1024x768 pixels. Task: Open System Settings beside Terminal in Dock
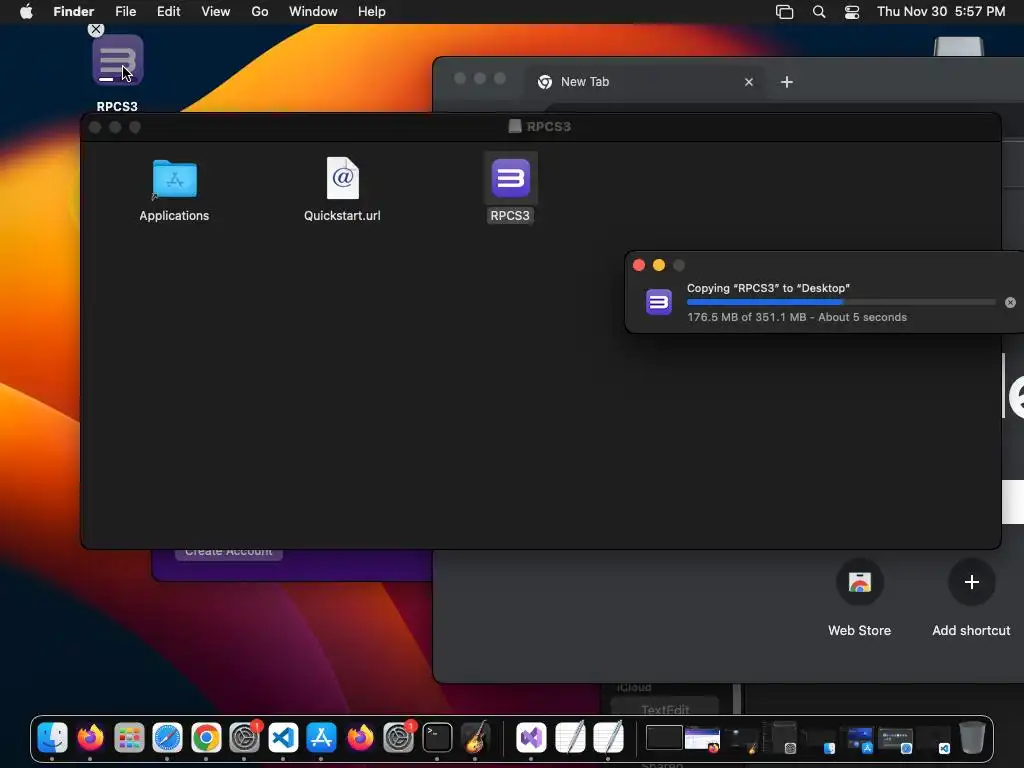point(398,738)
